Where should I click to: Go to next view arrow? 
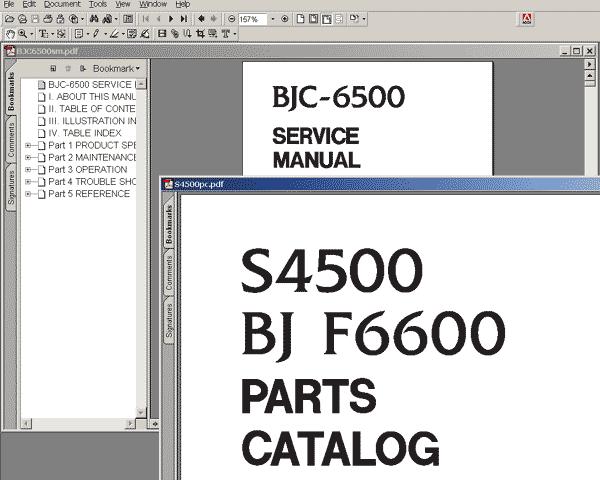[x=214, y=19]
